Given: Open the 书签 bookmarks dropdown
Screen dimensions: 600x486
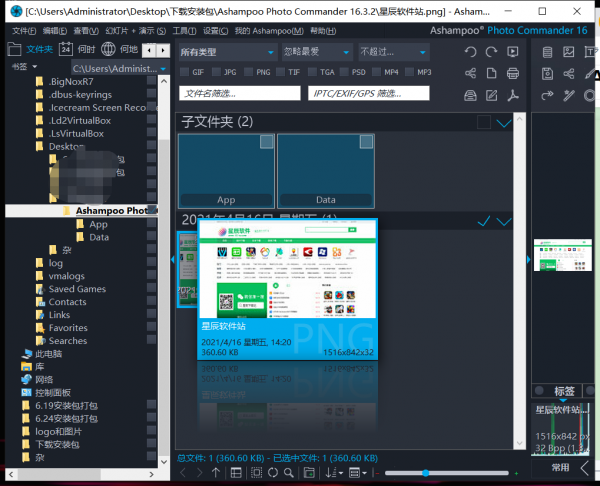Looking at the screenshot, I should pyautogui.click(x=24, y=67).
